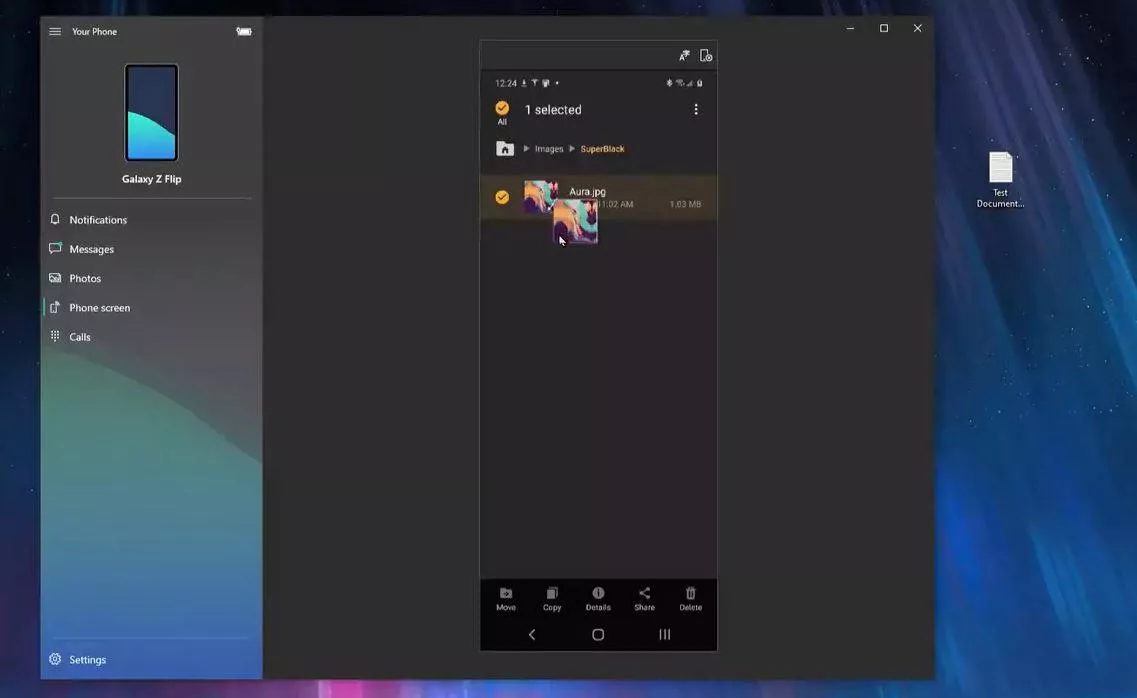Open the hamburger menu in Your Phone
1137x698 pixels.
pyautogui.click(x=55, y=31)
